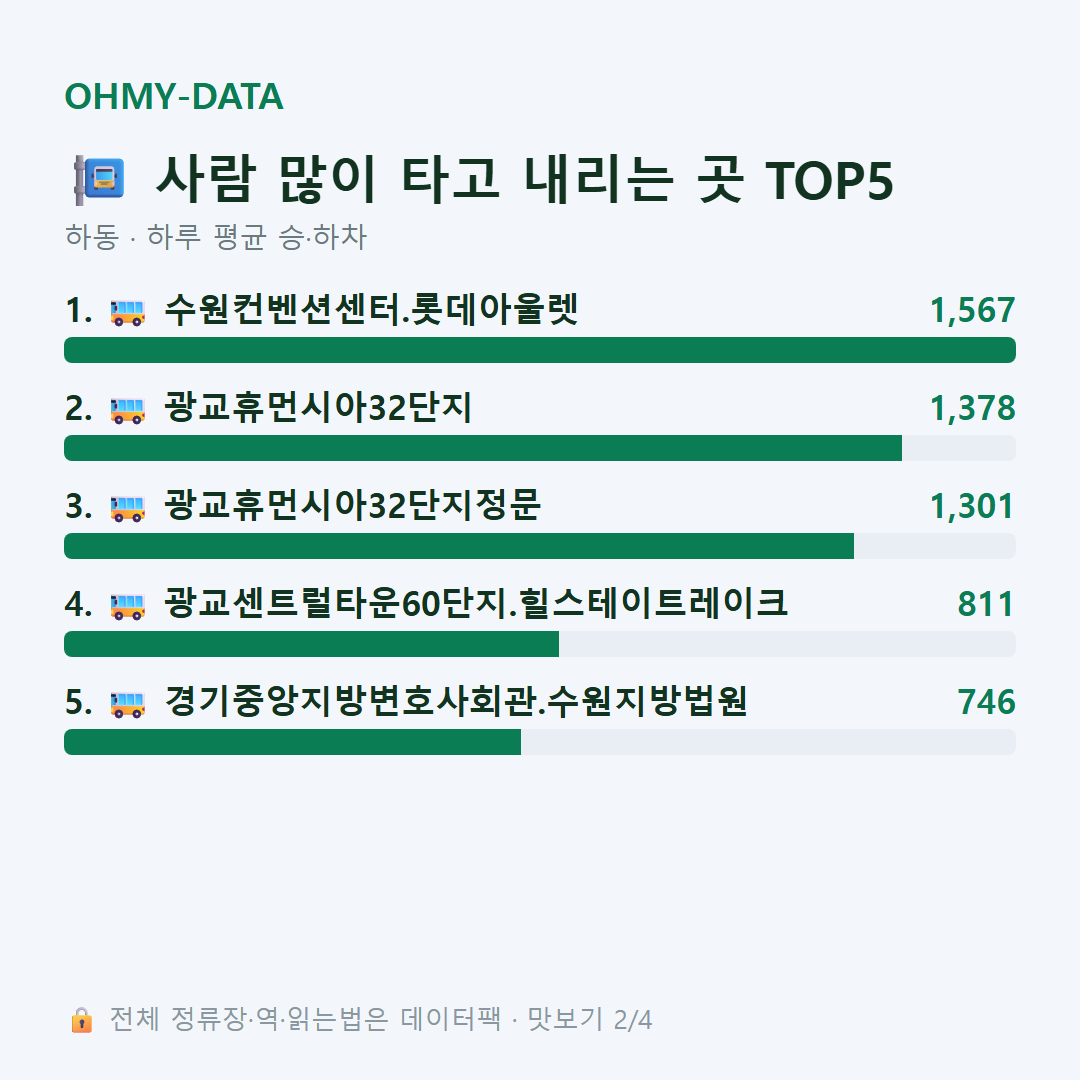Select the 수원컨벤션센터.롯데아울렛 stop name
1080x1080 pixels.
(371, 310)
